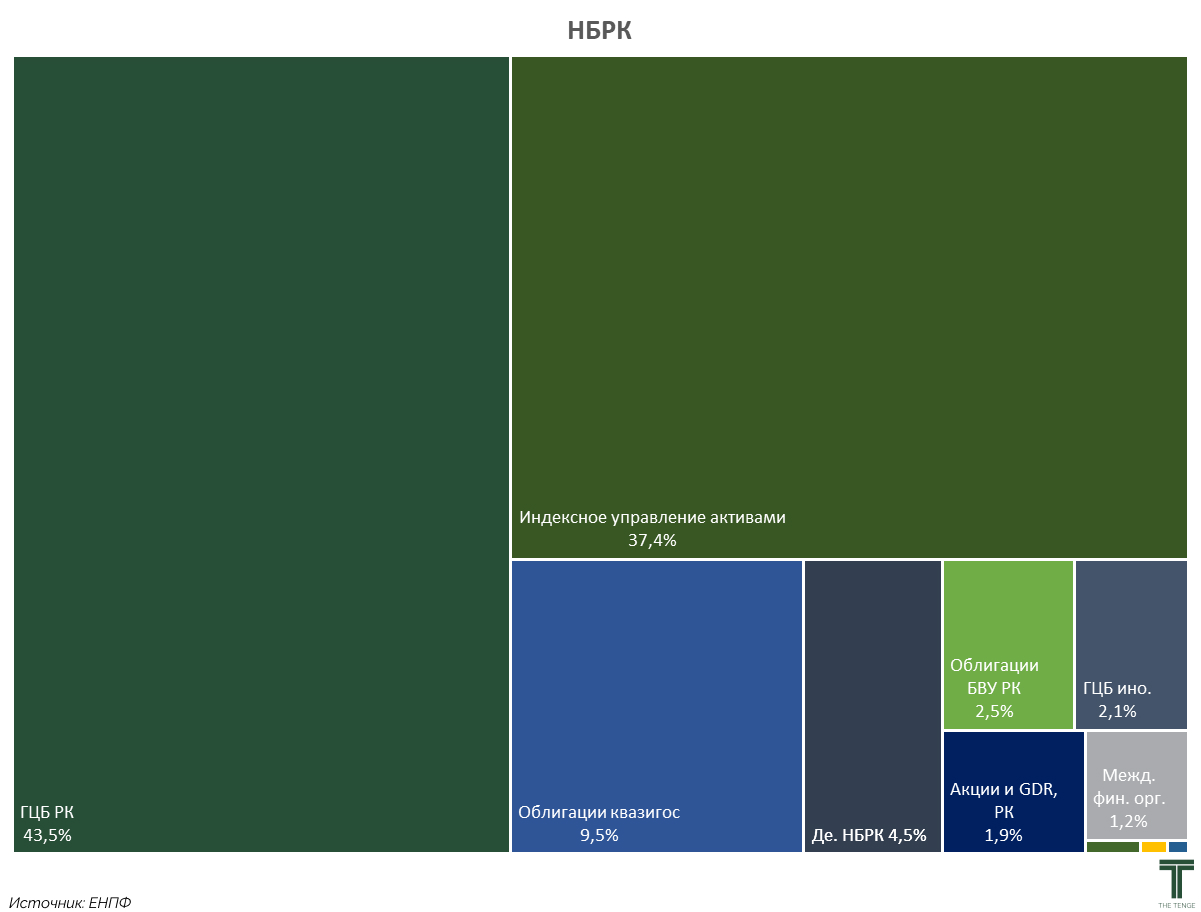Click the small green sliver under Межд. фин. орг.

1112,847
